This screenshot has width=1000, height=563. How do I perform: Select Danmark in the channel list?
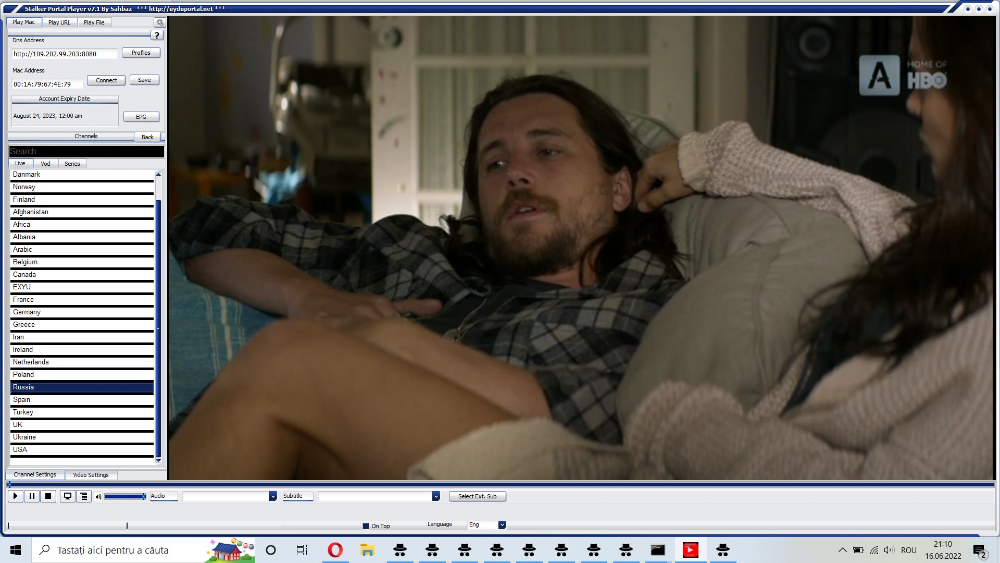point(82,175)
